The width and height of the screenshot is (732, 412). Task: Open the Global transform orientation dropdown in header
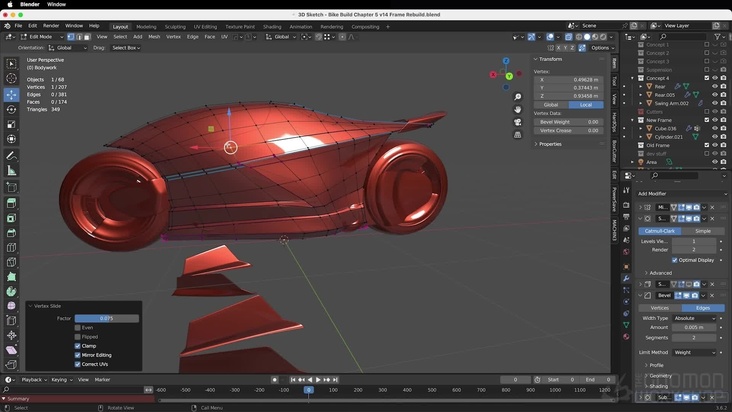click(281, 37)
